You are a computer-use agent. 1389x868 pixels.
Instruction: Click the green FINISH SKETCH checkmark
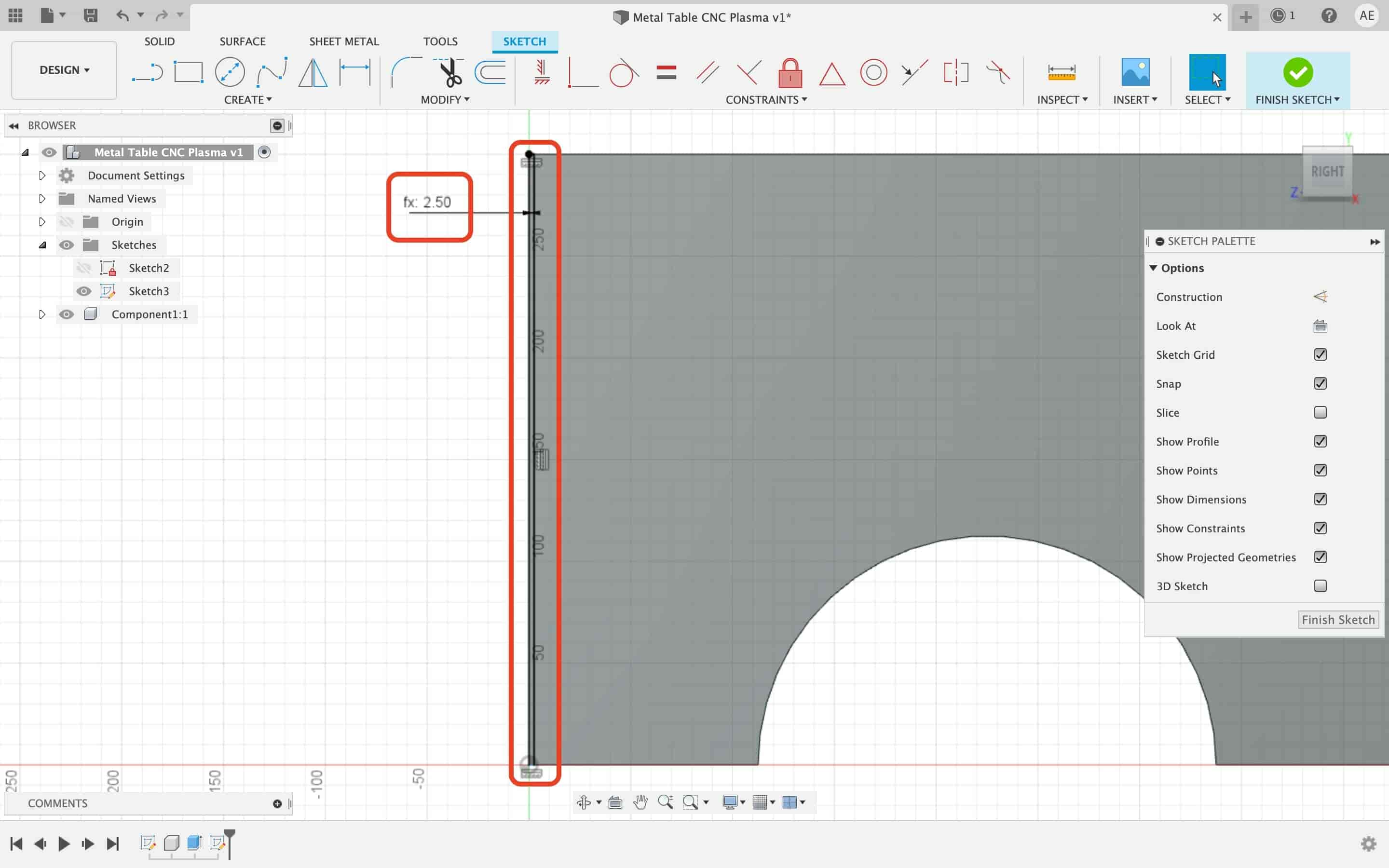[1297, 73]
